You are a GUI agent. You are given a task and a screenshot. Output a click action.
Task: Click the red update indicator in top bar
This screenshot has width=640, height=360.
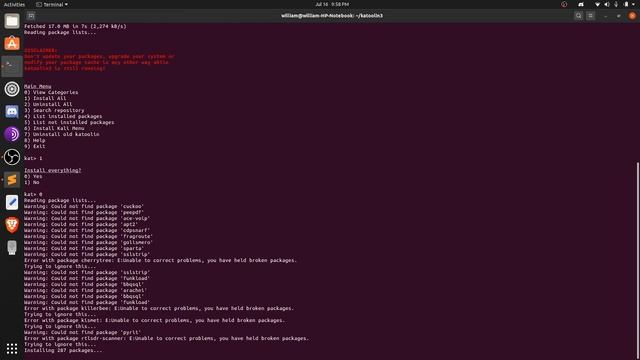(564, 4)
